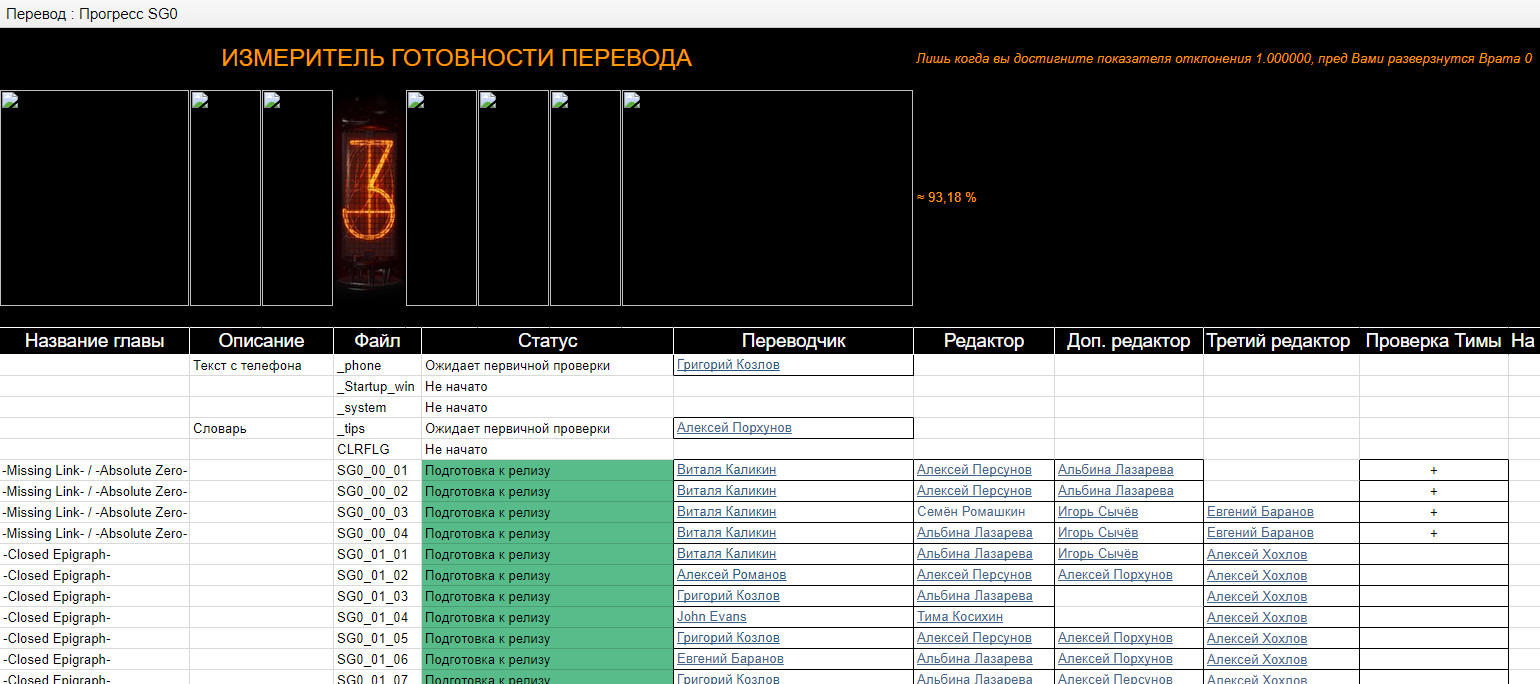Viewport: 1540px width, 684px height.
Task: Select the Проверка Тимы column header
Action: (x=1433, y=341)
